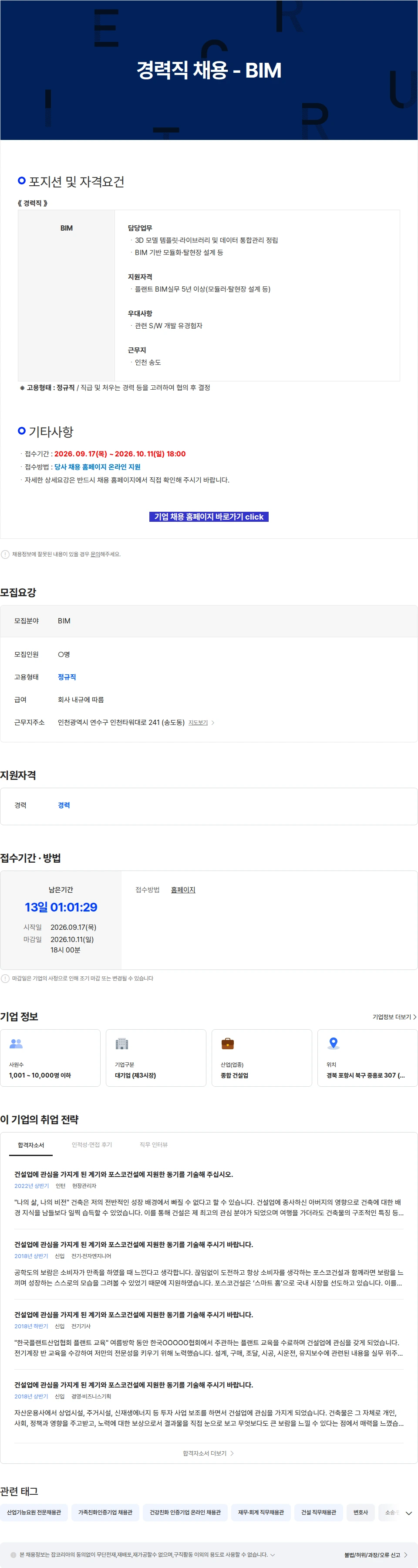Click the map pin icon in 위치 card

[x=333, y=1043]
